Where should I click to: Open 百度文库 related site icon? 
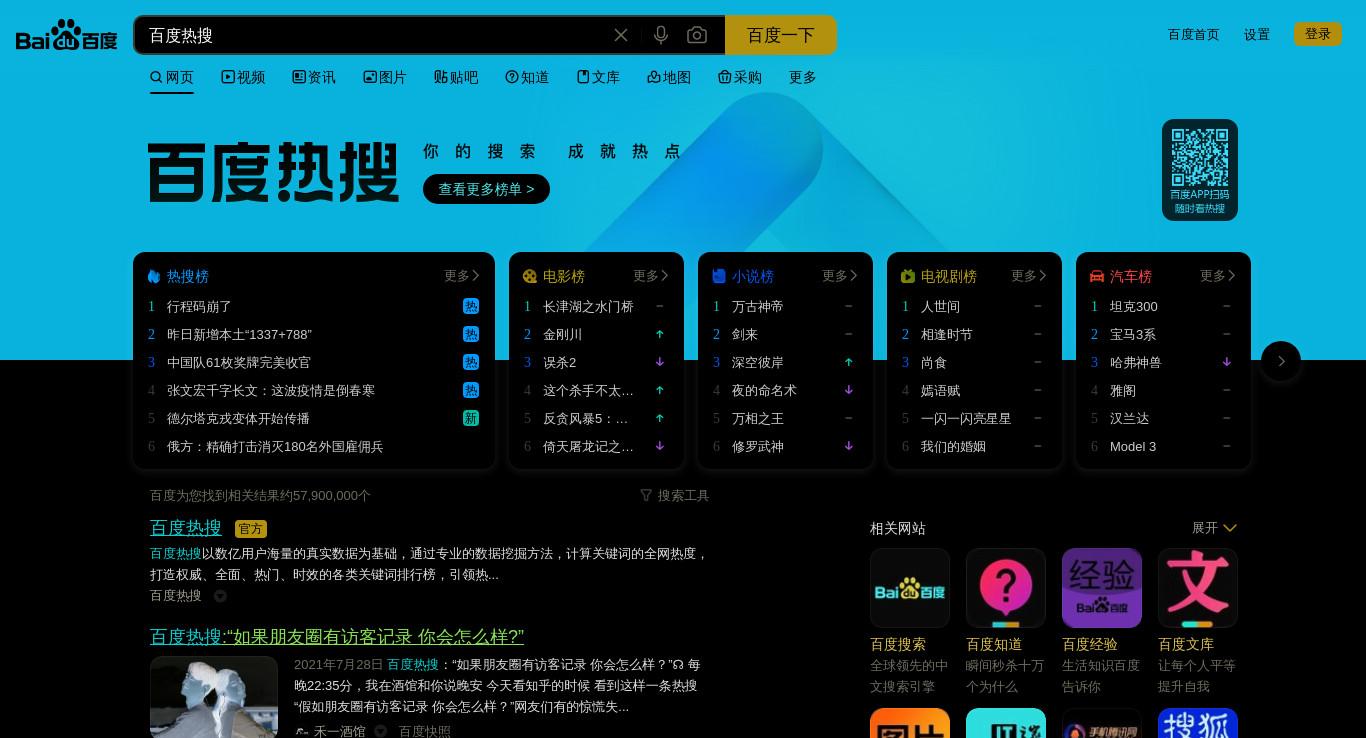click(x=1198, y=588)
